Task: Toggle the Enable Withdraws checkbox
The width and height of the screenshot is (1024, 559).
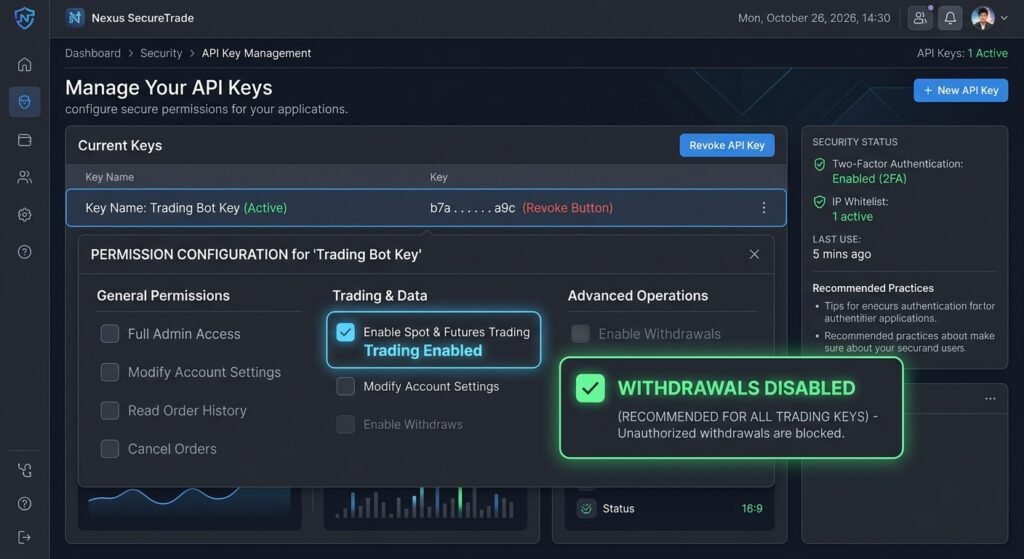Action: pyautogui.click(x=345, y=424)
